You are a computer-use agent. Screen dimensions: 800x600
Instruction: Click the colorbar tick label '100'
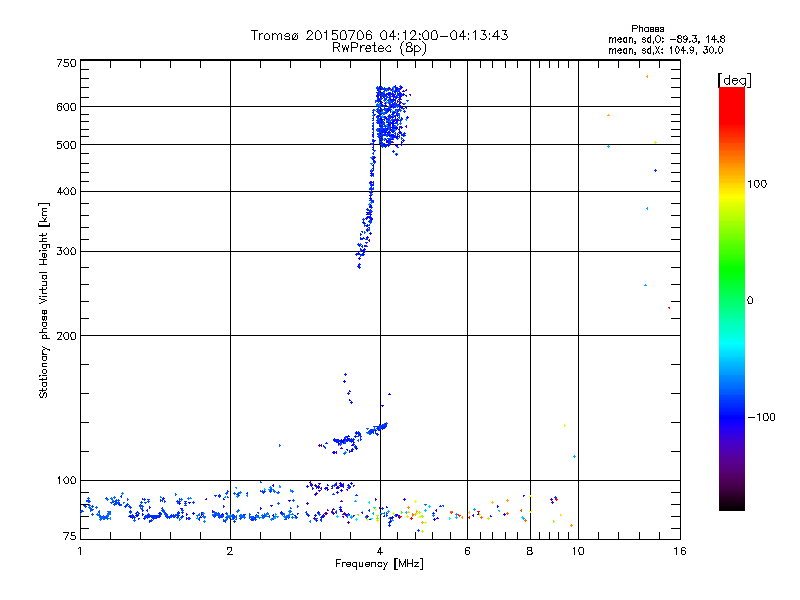757,184
